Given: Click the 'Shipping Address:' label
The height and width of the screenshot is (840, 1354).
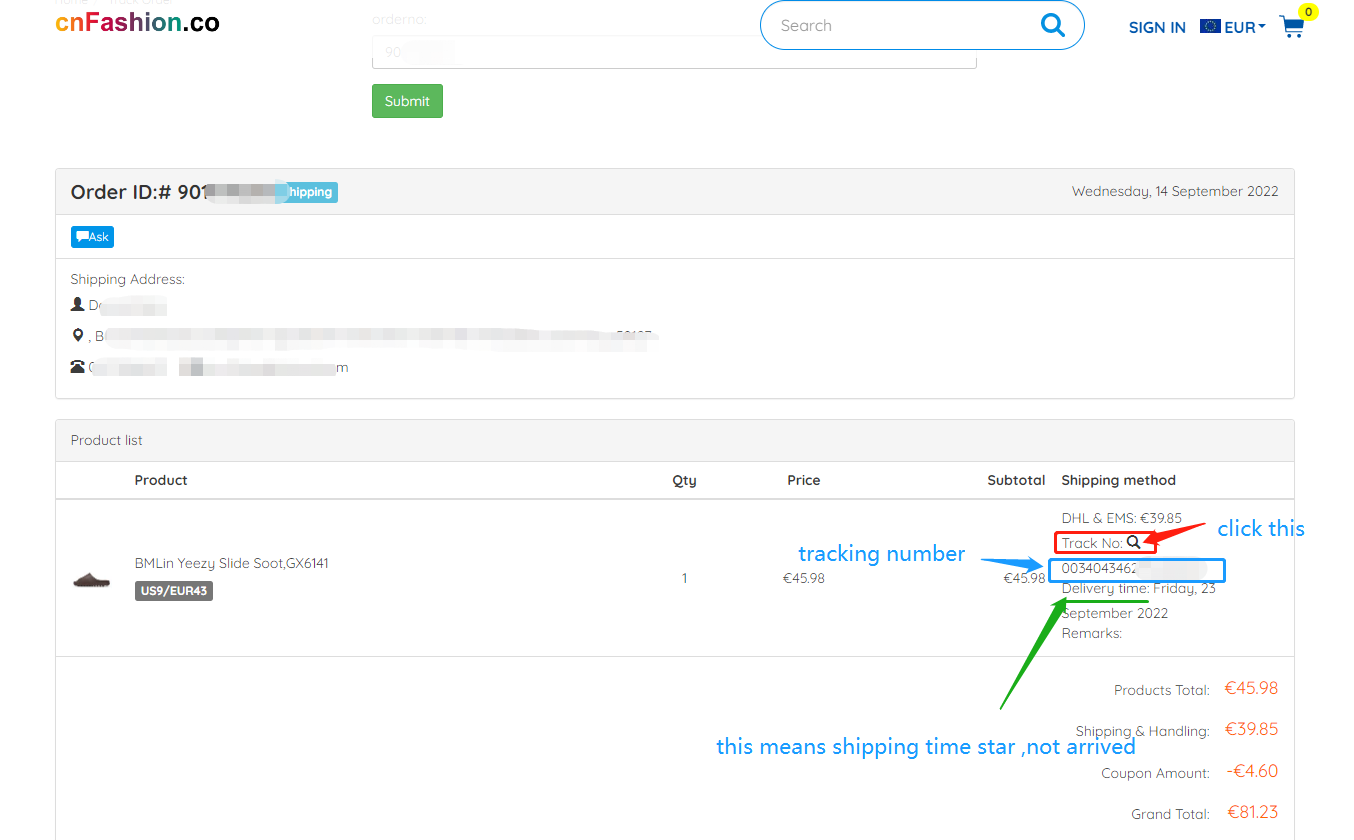Looking at the screenshot, I should tap(128, 279).
